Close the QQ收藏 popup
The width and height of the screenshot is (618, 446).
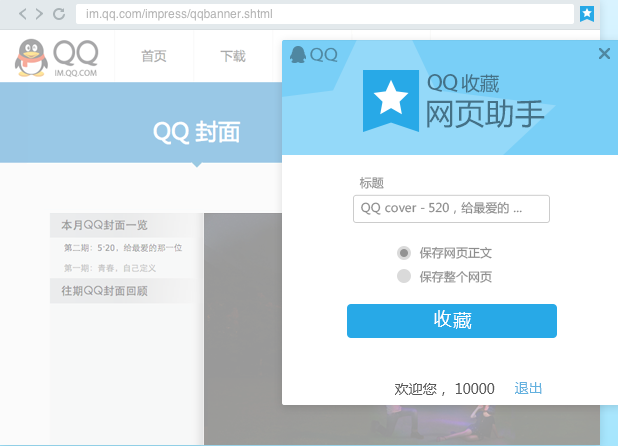[x=604, y=53]
